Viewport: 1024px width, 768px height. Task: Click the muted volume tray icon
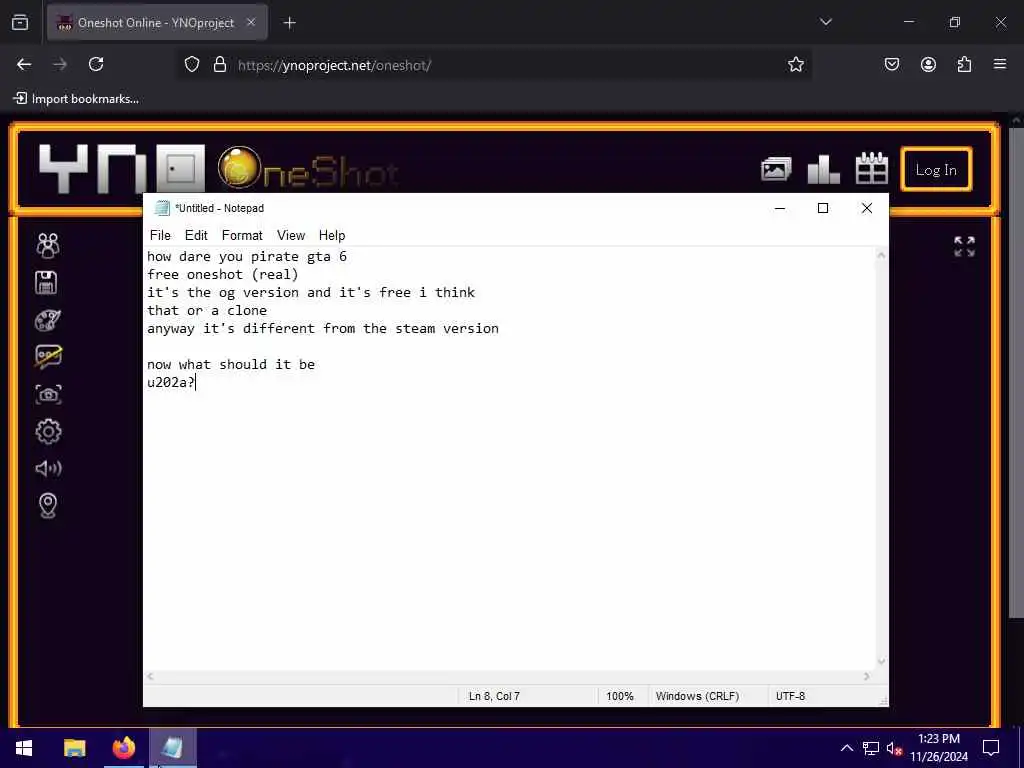point(894,748)
